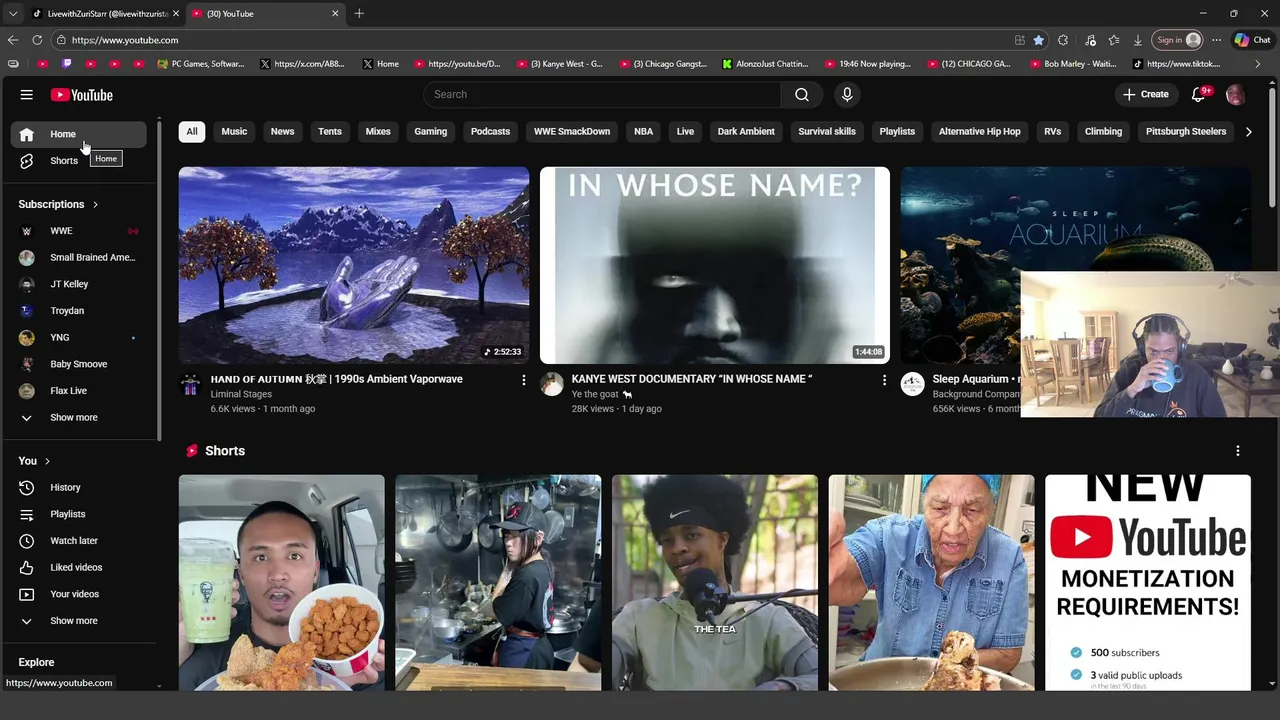This screenshot has height=720, width=1280.
Task: Click Liminal Stages channel name
Action: point(241,394)
